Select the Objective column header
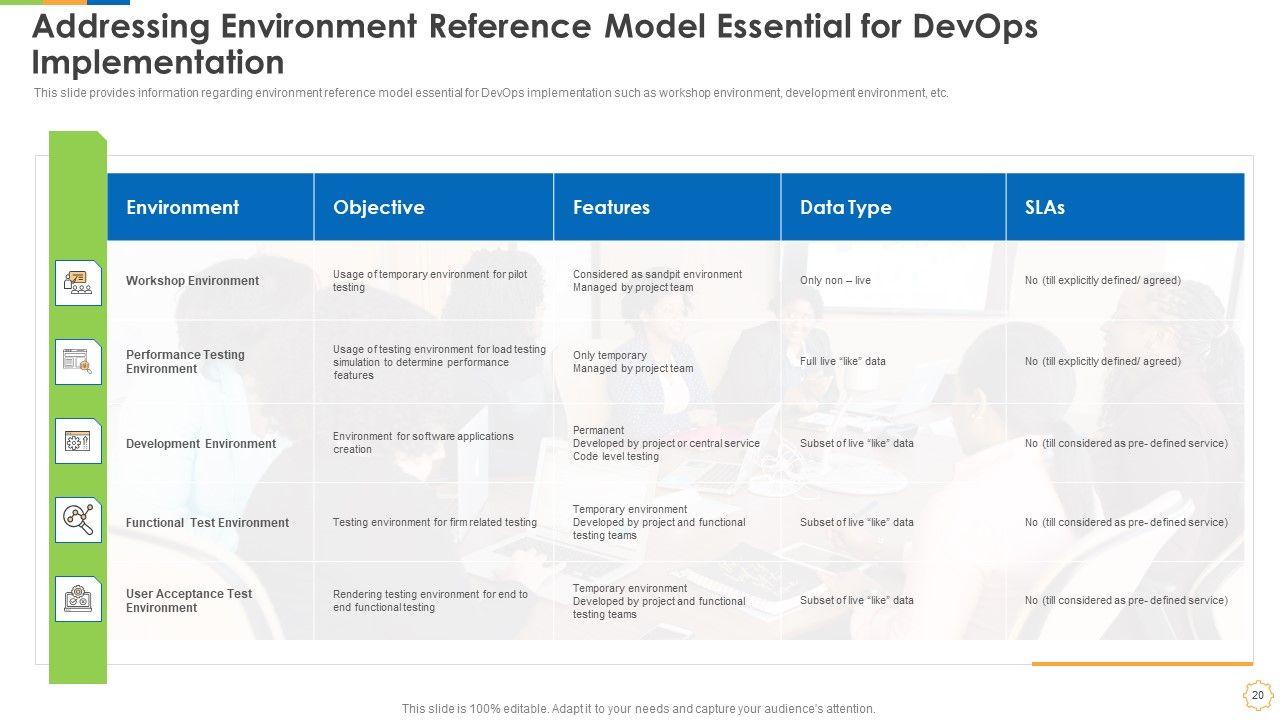The height and width of the screenshot is (720, 1280). click(x=378, y=207)
